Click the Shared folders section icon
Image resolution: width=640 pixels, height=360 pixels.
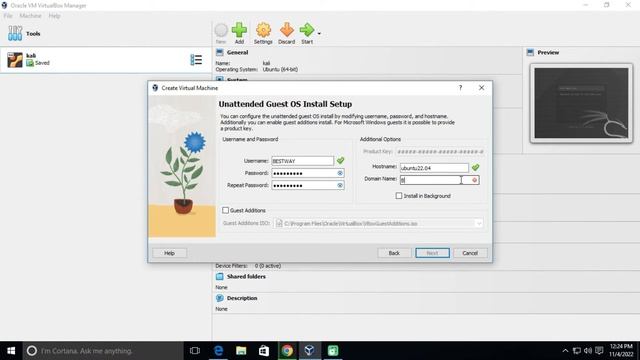(220, 276)
